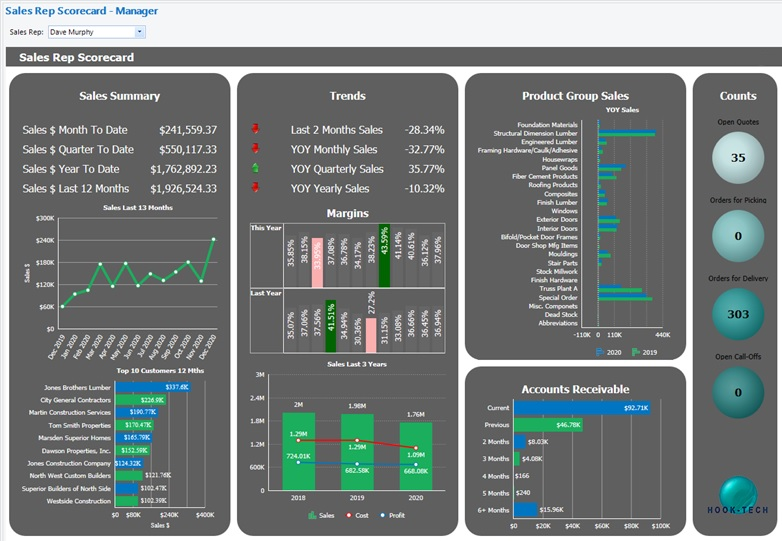Image resolution: width=782 pixels, height=541 pixels.
Task: Click the Special Order product group bar
Action: pyautogui.click(x=625, y=297)
